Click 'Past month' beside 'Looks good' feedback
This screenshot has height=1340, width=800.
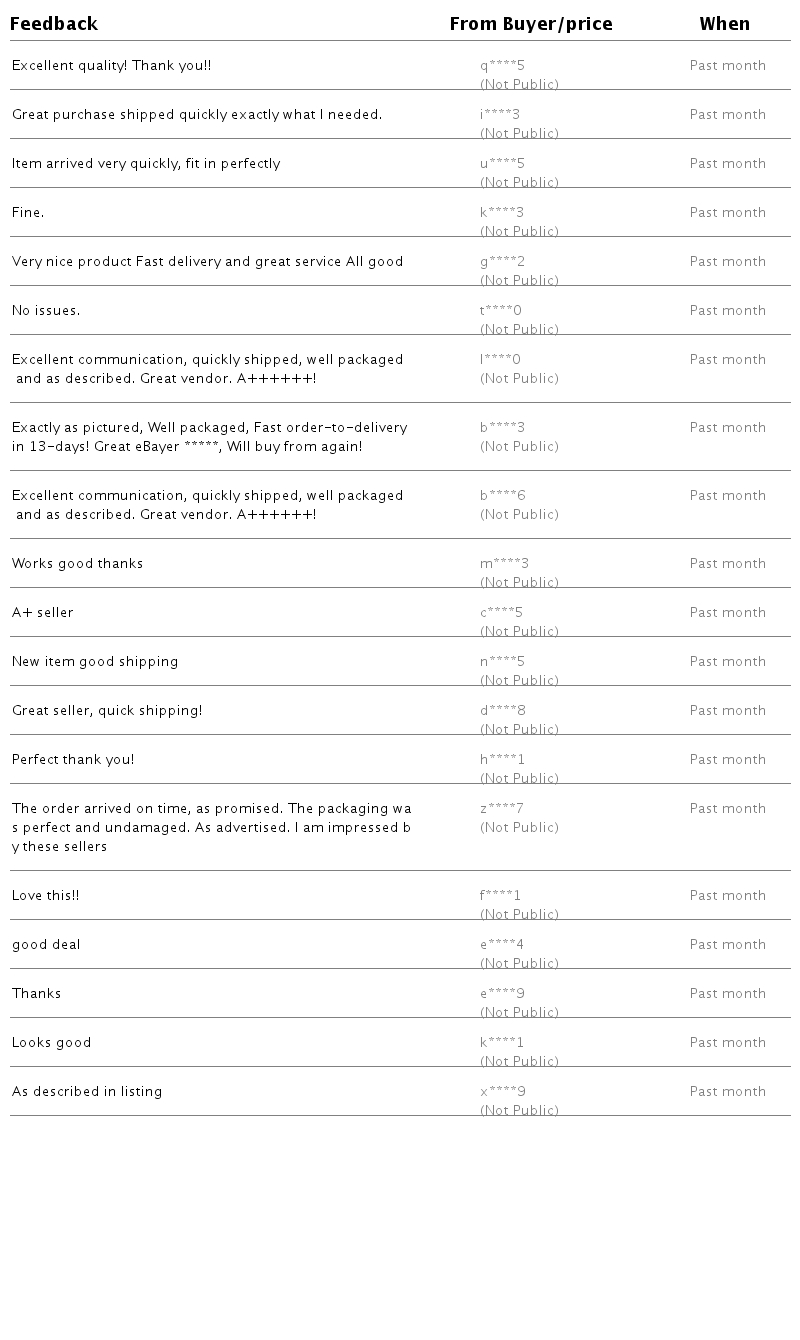click(727, 1043)
